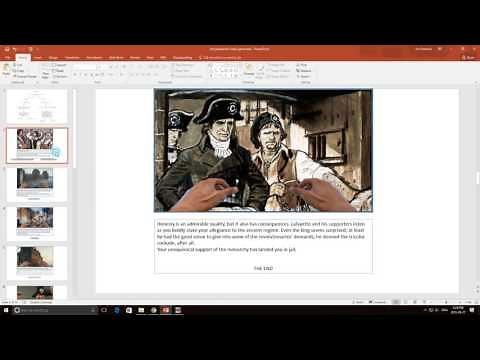Open File Explorer from the taskbar
The image size is (480, 360).
pos(141,310)
